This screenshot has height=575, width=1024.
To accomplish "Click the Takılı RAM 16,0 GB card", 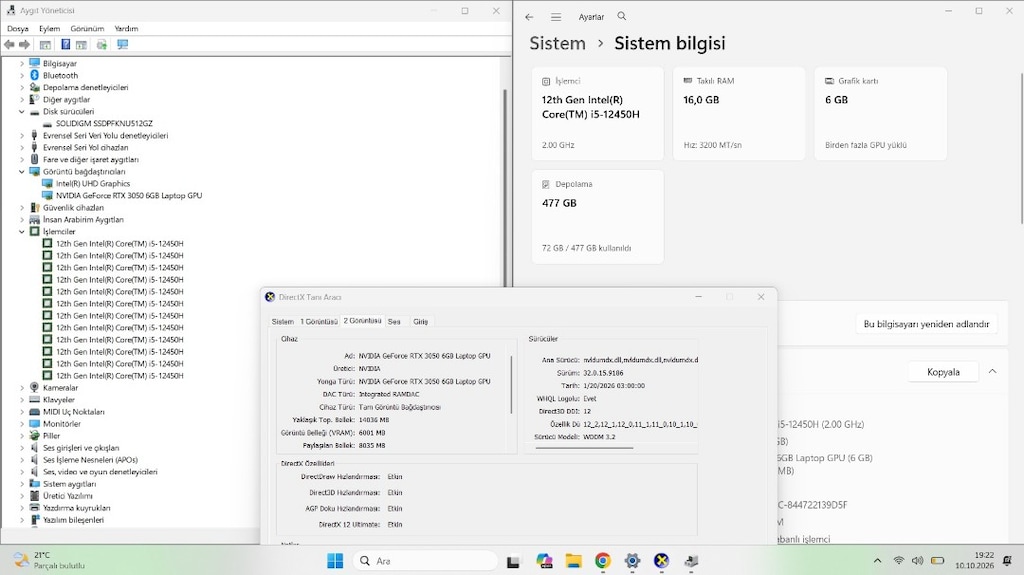I will (x=739, y=114).
